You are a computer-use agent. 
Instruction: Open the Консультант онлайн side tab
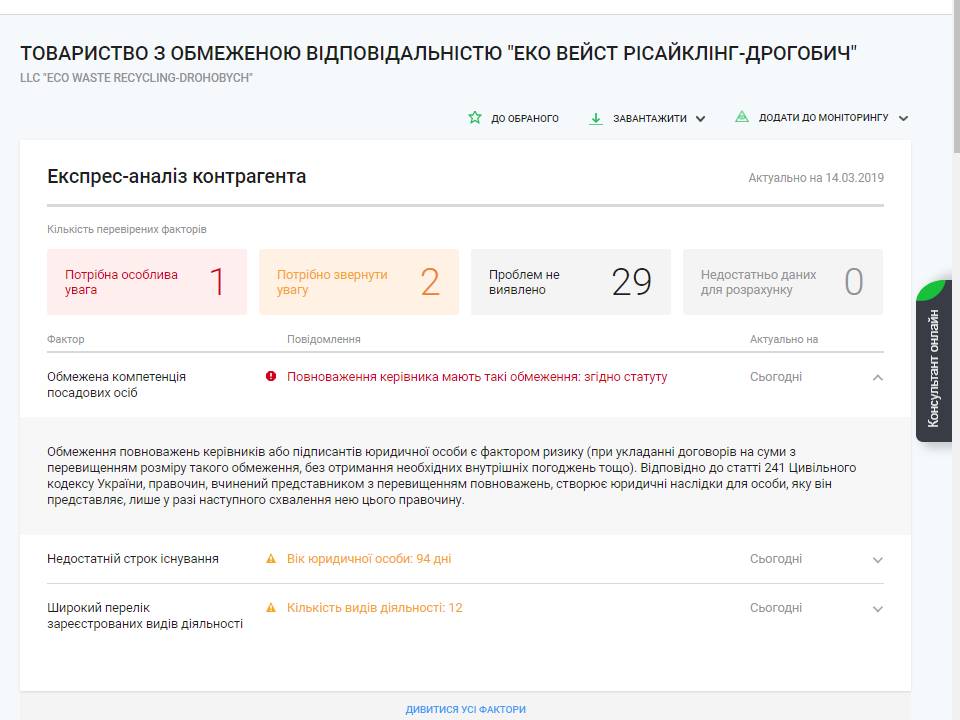(x=933, y=361)
